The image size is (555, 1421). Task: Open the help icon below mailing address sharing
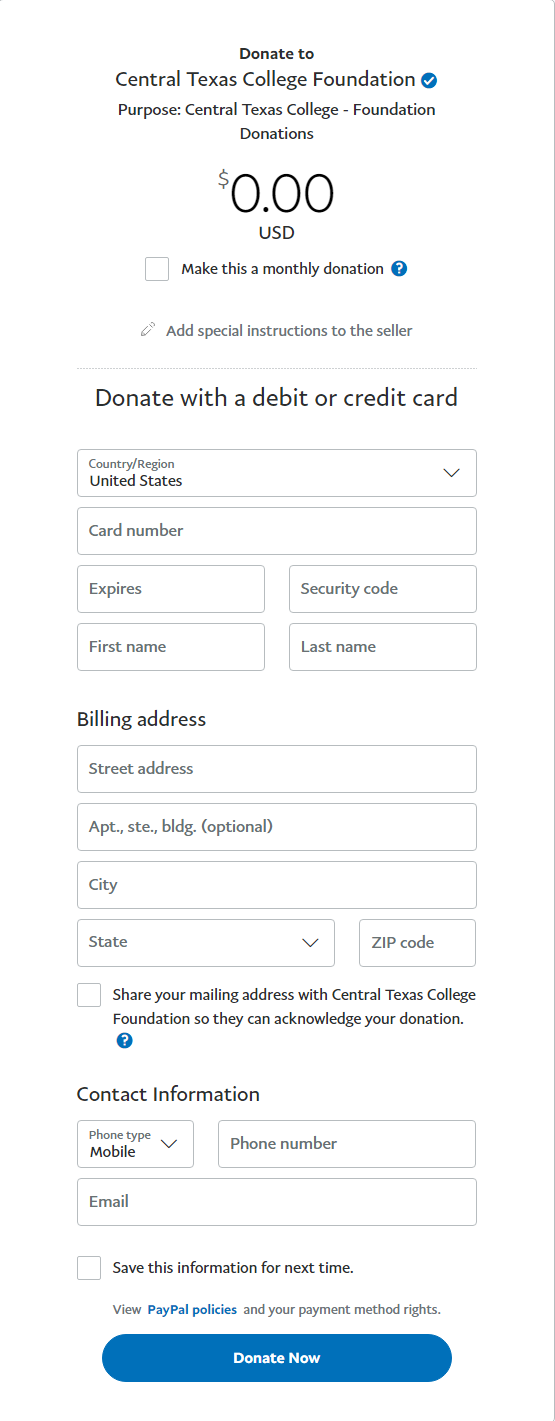[x=124, y=1040]
